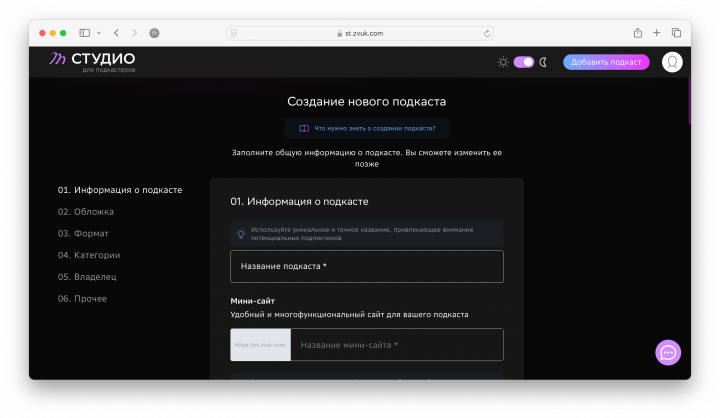Jump to the 06. Прочее section
The image size is (720, 418).
click(x=82, y=299)
